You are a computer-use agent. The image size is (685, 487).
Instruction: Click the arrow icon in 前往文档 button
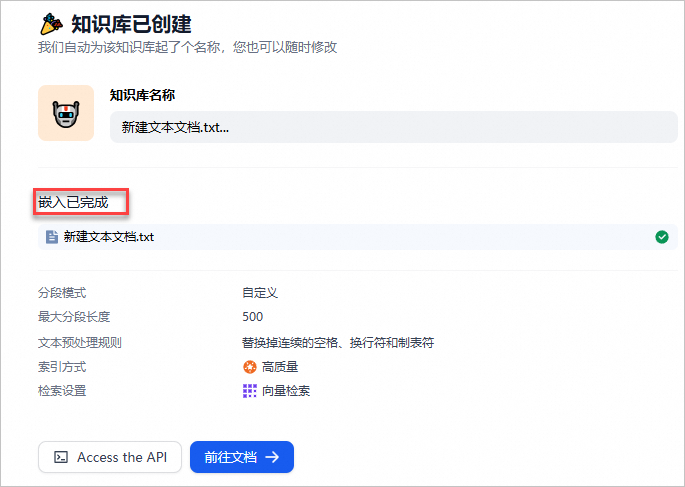click(x=272, y=457)
